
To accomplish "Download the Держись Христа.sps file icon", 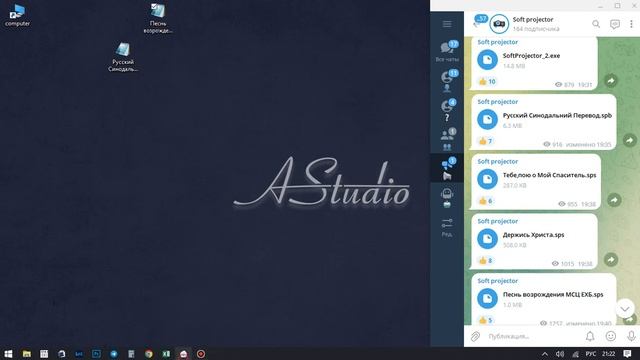I will pyautogui.click(x=487, y=239).
